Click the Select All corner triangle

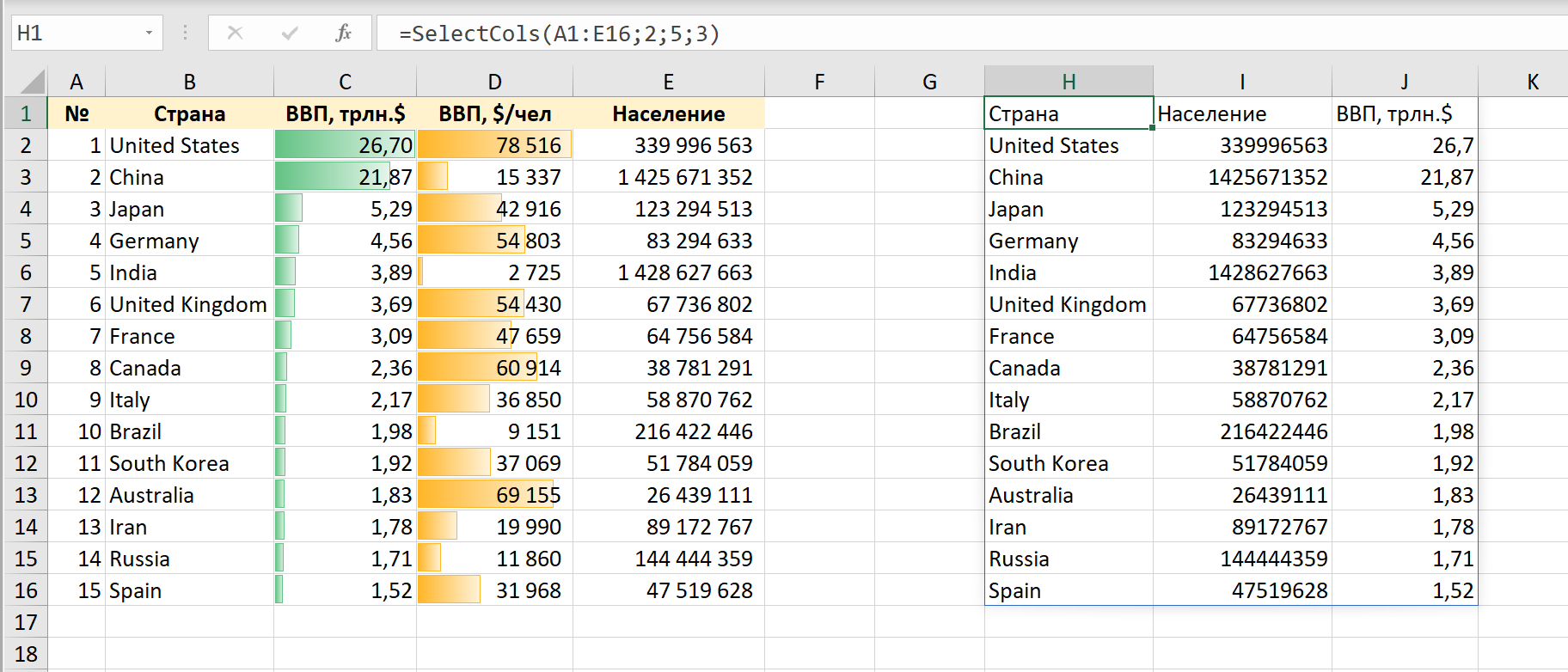32,82
